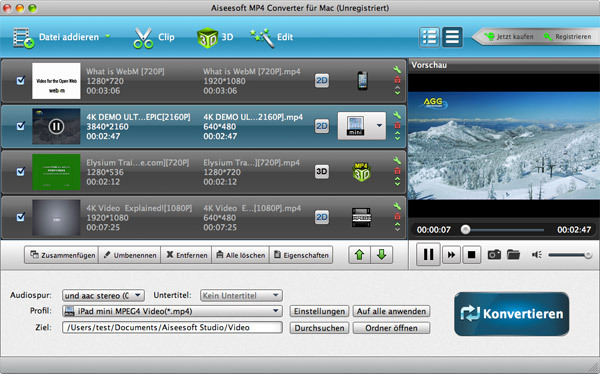Click Auf alle anwenden button
This screenshot has width=600, height=374.
tap(391, 311)
